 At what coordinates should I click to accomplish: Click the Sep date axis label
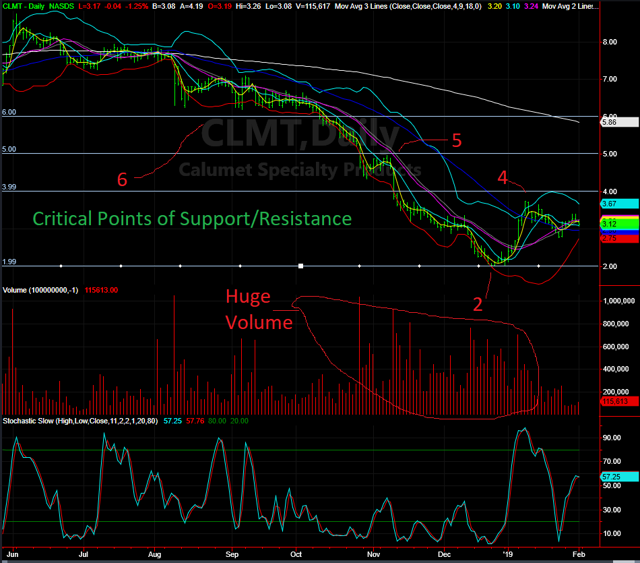coord(232,554)
